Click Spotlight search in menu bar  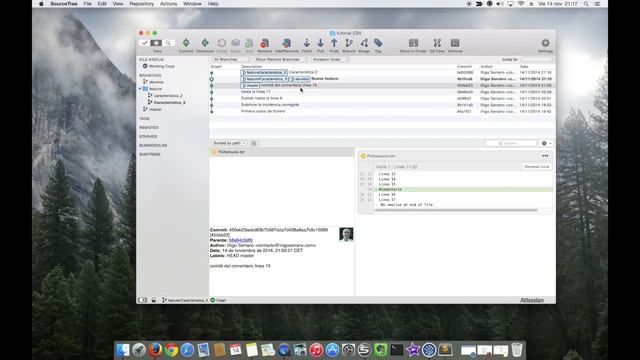click(586, 4)
